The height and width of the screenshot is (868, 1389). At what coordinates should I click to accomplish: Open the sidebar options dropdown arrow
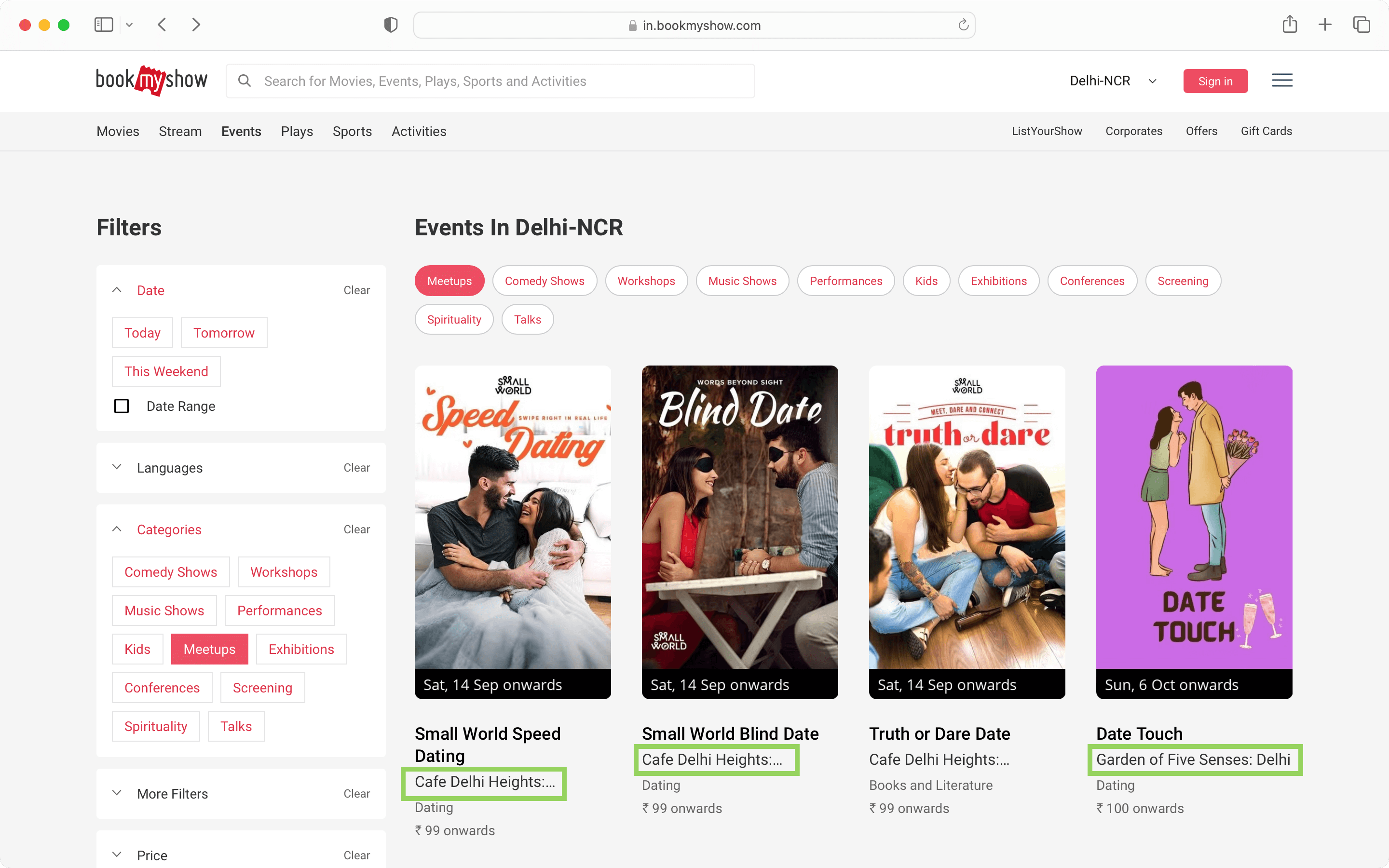(x=129, y=25)
